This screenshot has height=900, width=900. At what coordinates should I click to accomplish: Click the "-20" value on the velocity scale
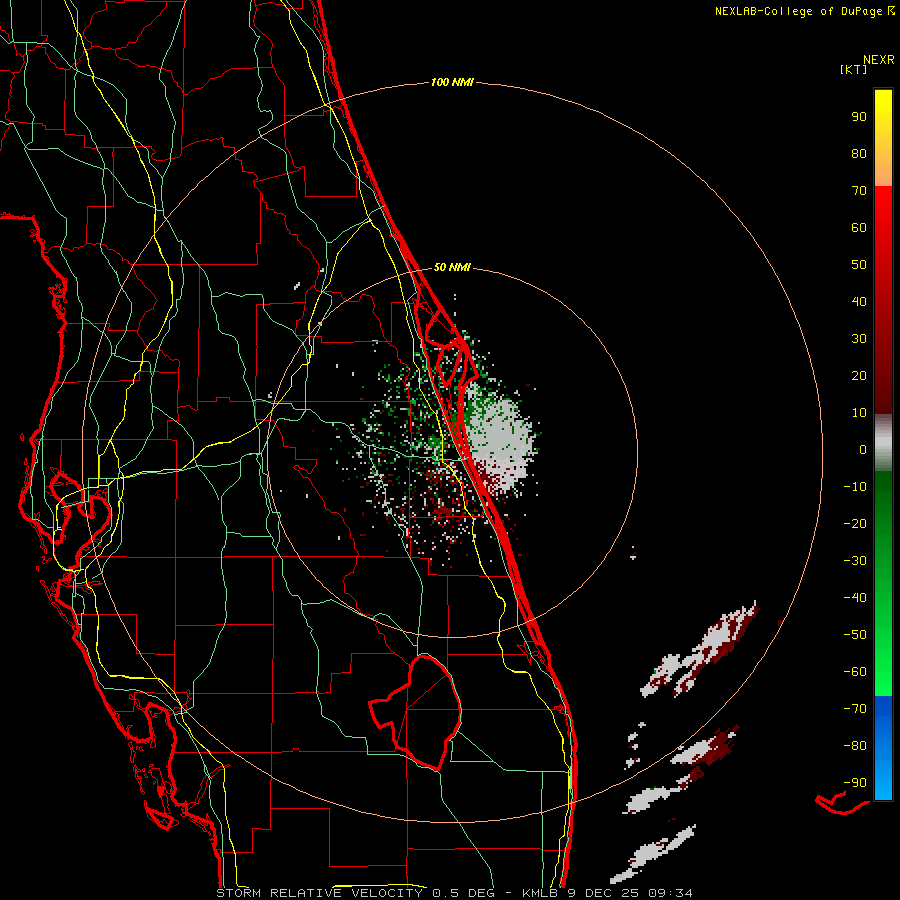tap(855, 524)
